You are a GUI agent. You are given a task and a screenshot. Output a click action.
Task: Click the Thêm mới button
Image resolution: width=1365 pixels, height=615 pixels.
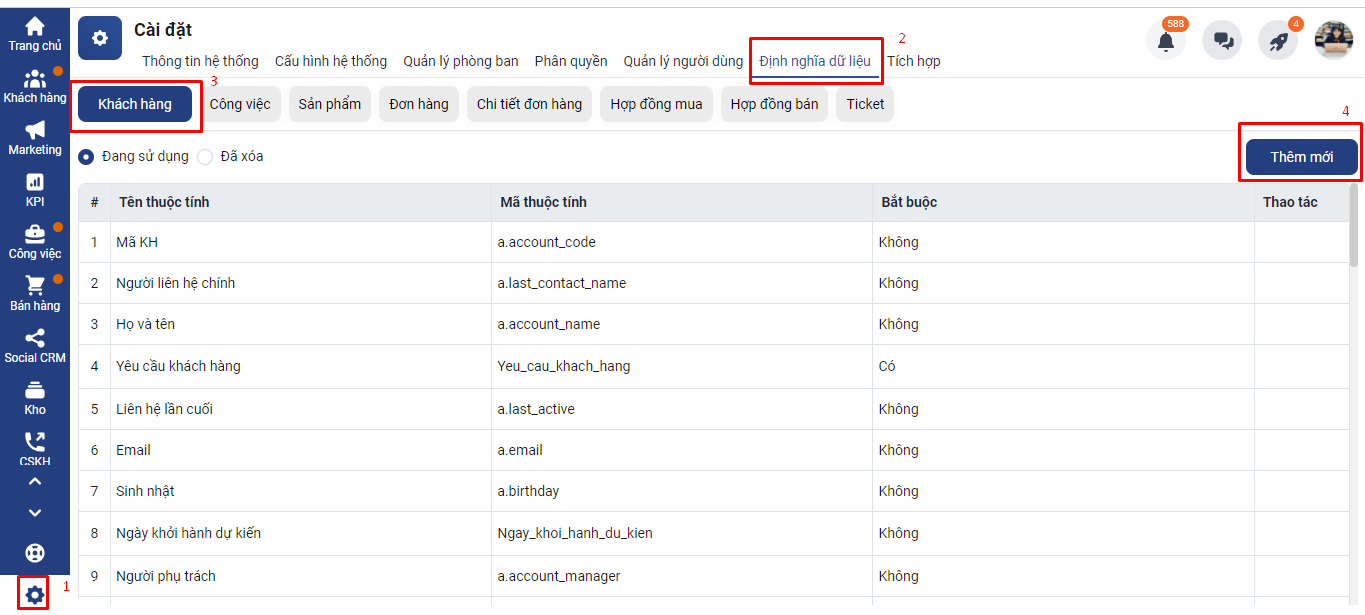pos(1301,157)
